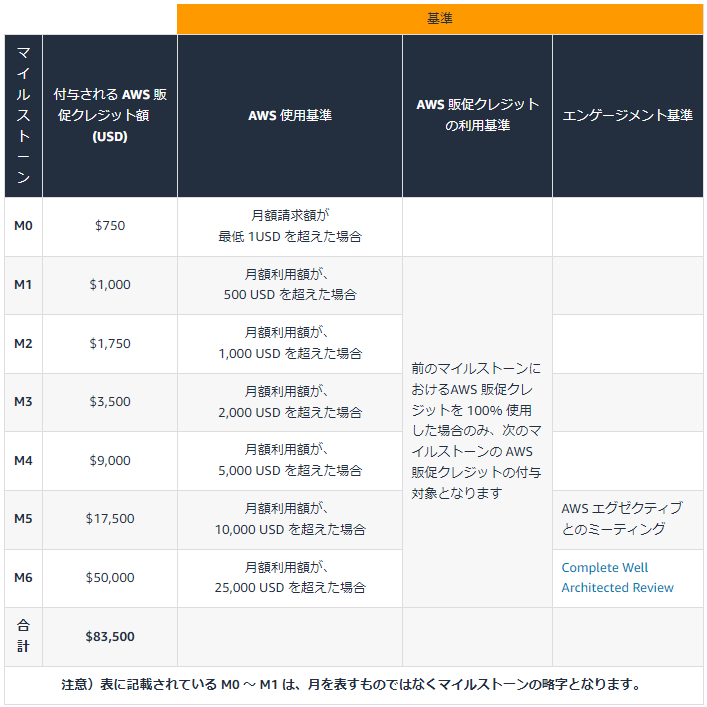Select the M4 milestone cell
Viewport: 707px width, 707px height.
(23, 460)
